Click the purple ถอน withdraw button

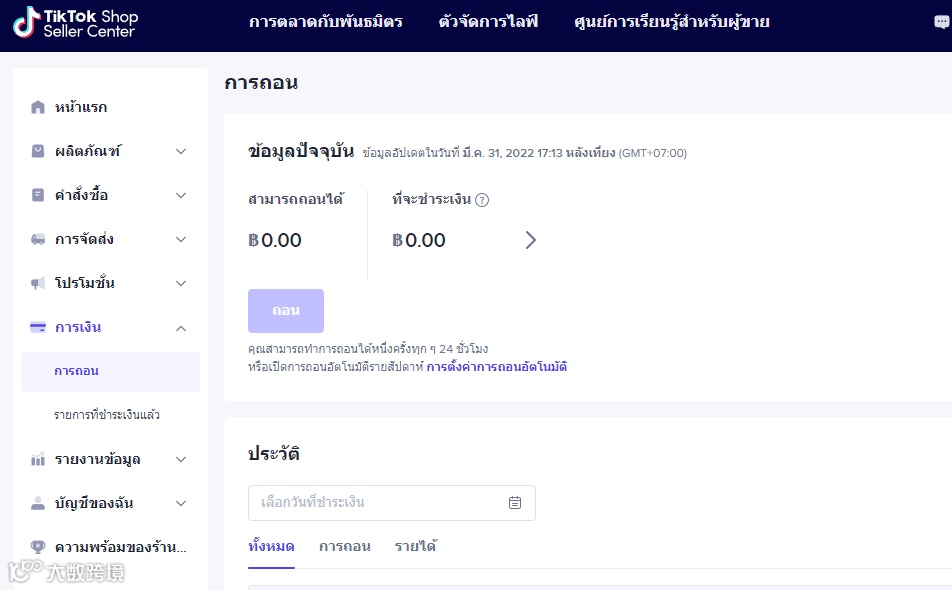tap(286, 311)
